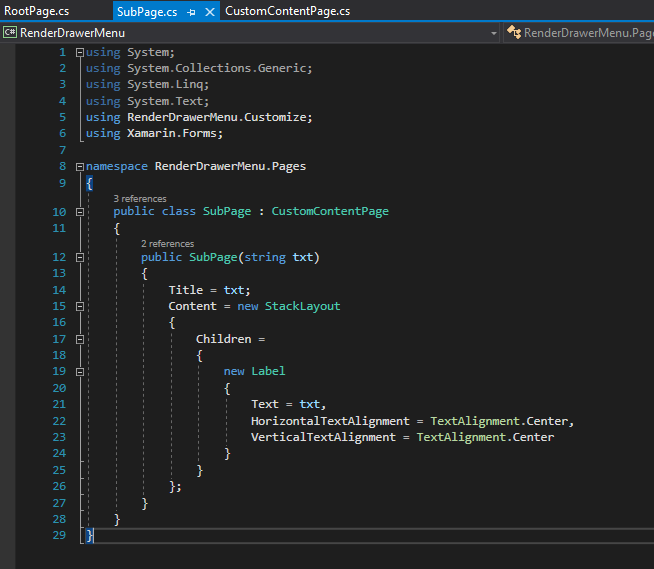Switch to the RootPage.cs tab
This screenshot has height=569, width=654.
pyautogui.click(x=37, y=11)
